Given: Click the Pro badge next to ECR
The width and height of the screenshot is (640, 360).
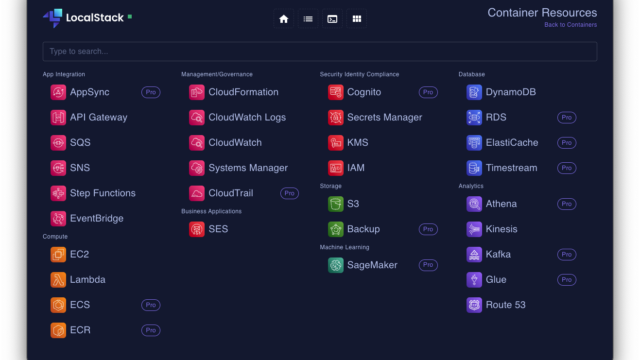Looking at the screenshot, I should click(x=151, y=330).
